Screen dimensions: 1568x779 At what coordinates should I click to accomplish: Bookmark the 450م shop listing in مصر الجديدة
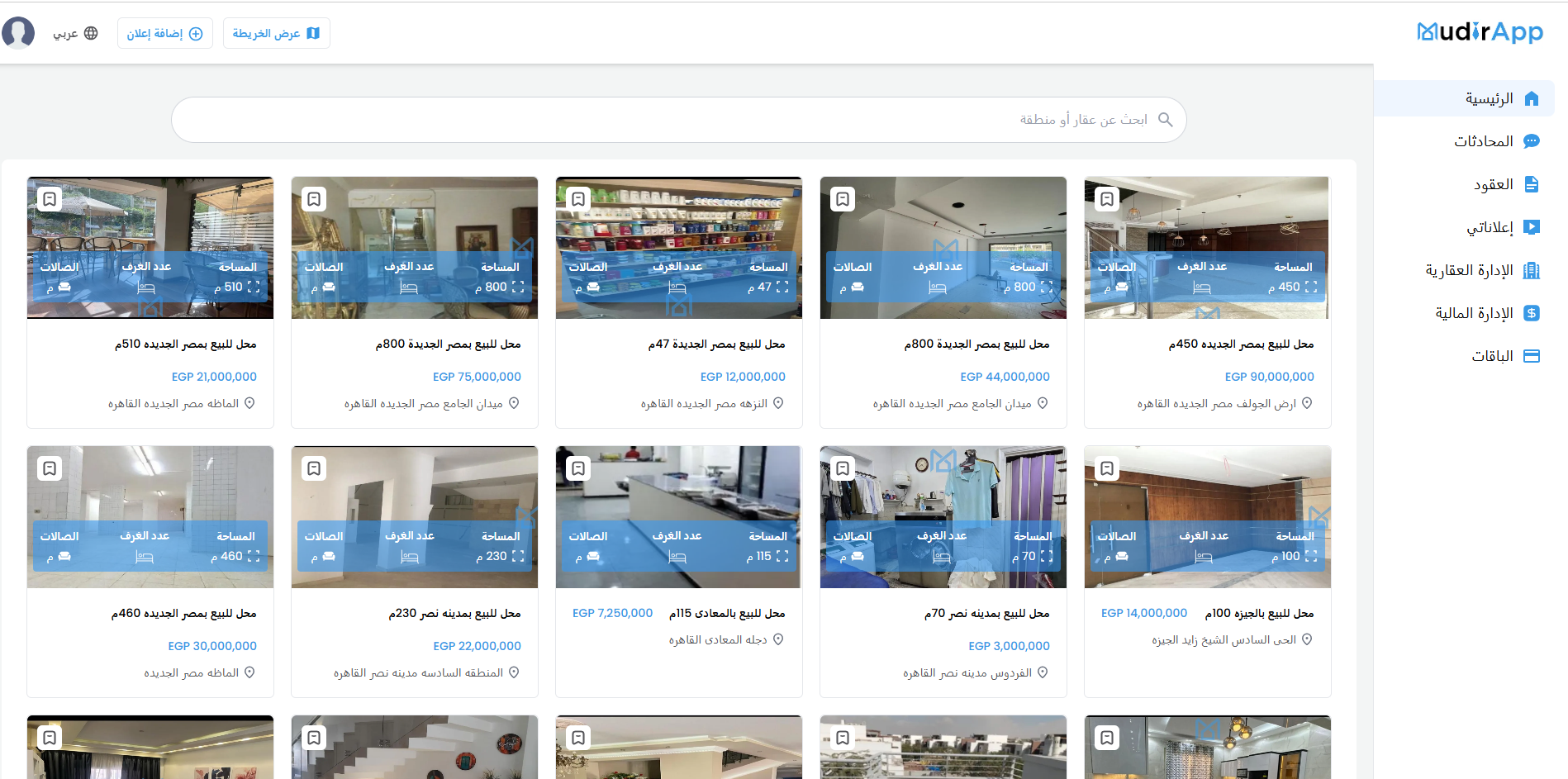pos(1106,199)
